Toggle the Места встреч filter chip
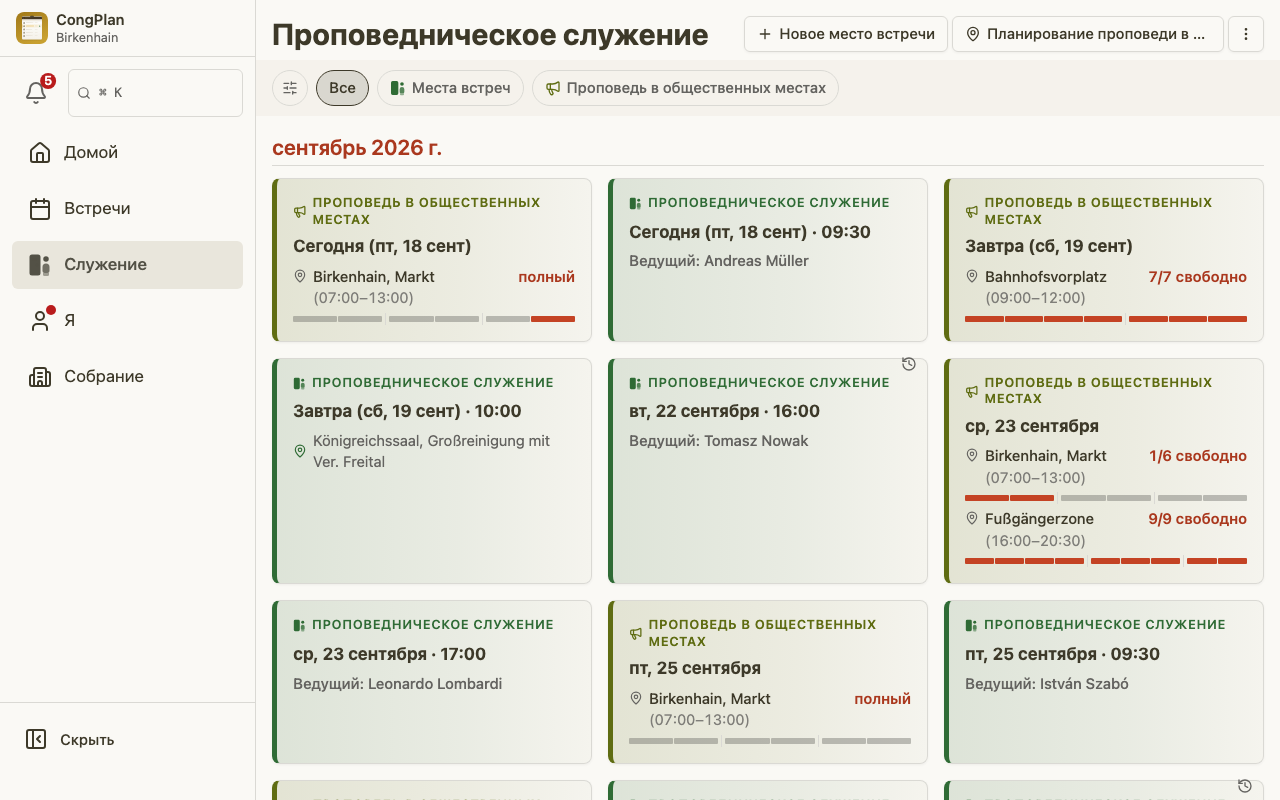 (x=450, y=88)
